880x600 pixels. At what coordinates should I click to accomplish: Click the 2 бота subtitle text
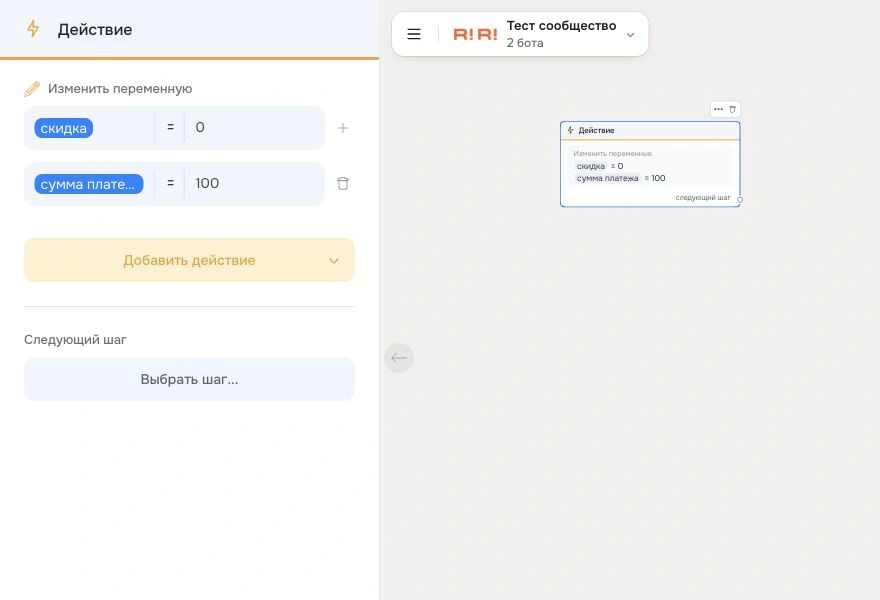pos(525,43)
